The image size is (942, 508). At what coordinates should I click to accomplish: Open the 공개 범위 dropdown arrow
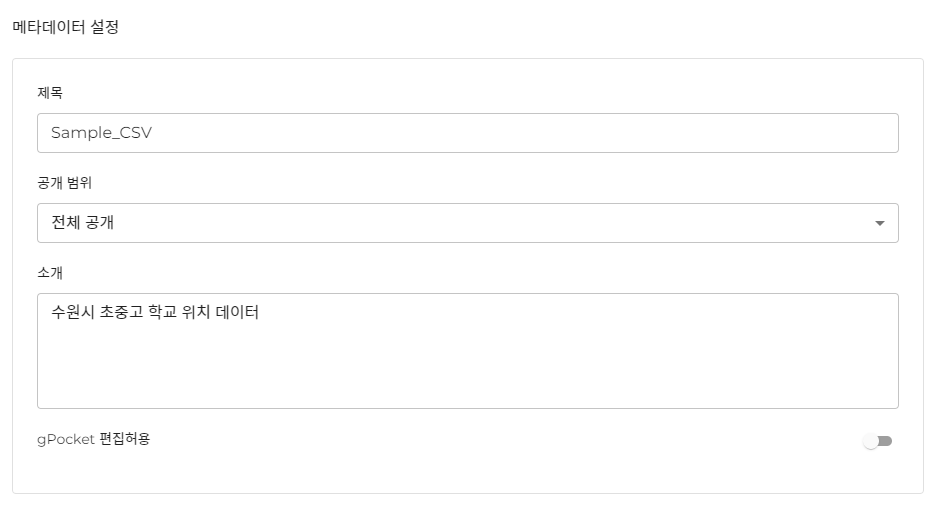click(x=879, y=223)
